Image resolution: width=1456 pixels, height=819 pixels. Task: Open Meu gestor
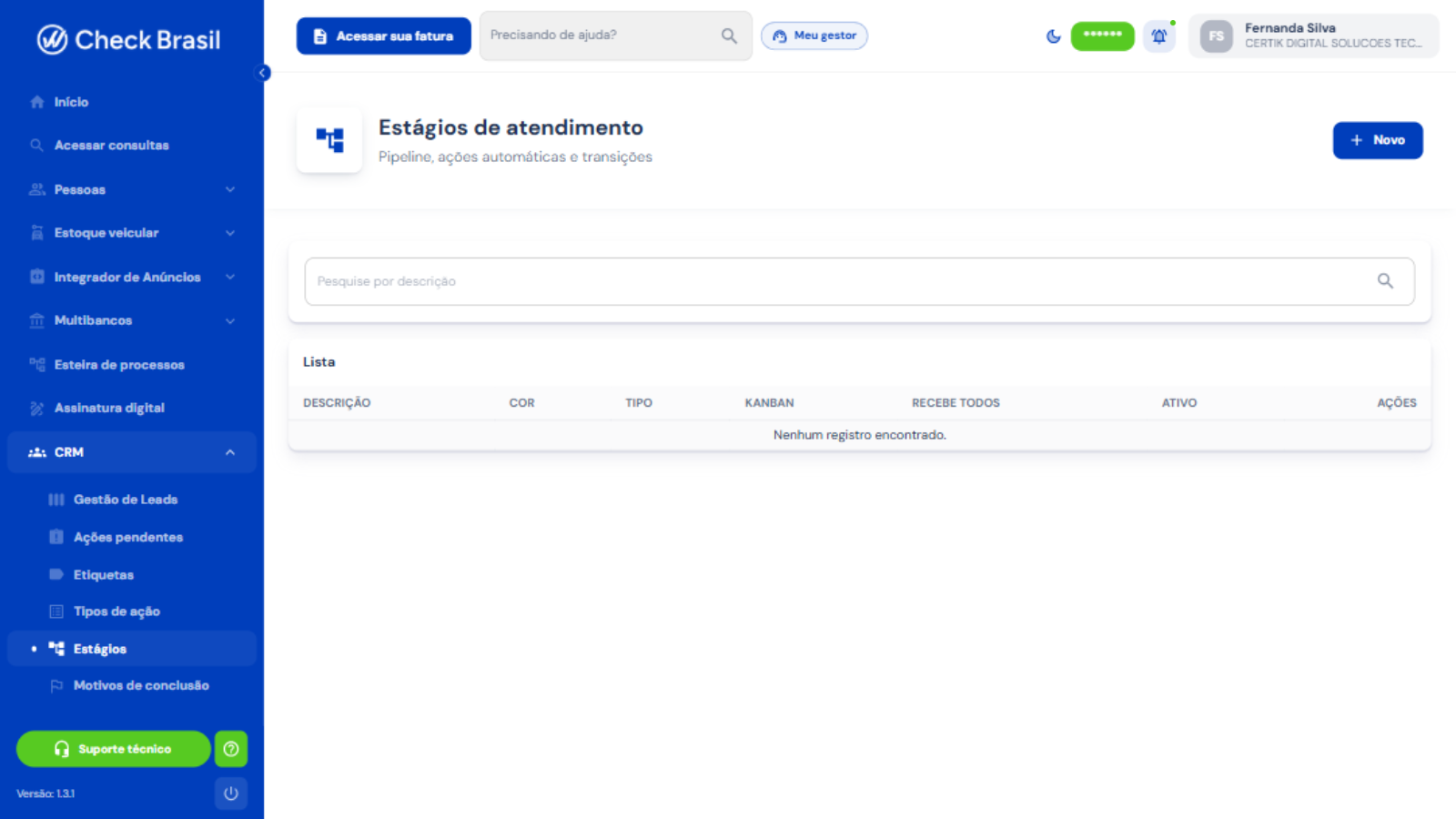[814, 35]
